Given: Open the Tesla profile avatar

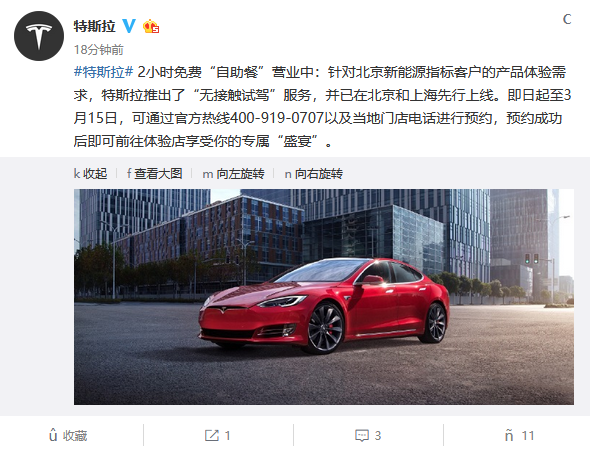Looking at the screenshot, I should coord(39,36).
